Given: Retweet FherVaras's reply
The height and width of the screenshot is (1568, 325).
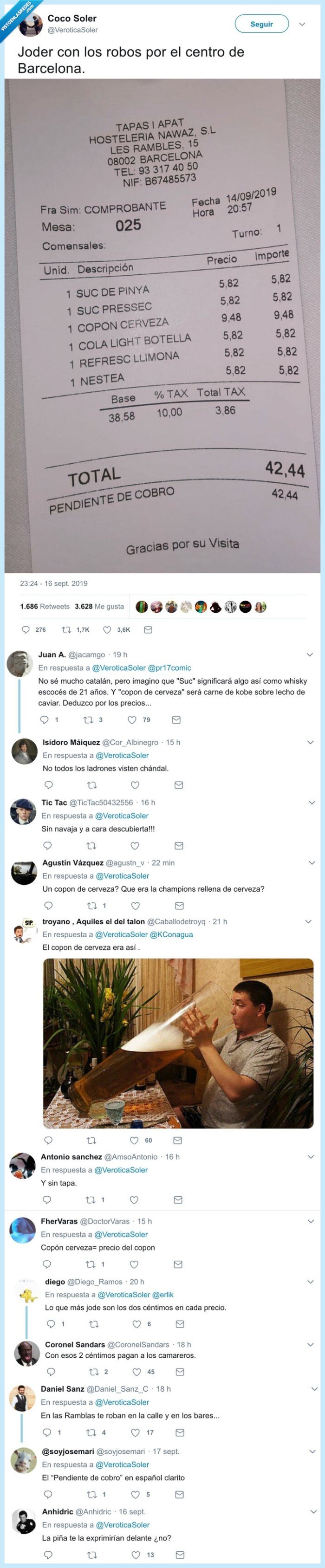Looking at the screenshot, I should [x=91, y=1264].
